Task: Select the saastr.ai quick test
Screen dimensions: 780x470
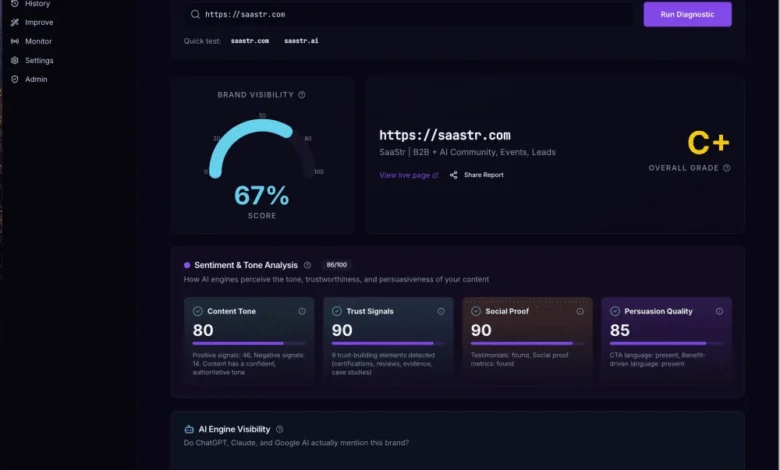Action: coord(301,41)
